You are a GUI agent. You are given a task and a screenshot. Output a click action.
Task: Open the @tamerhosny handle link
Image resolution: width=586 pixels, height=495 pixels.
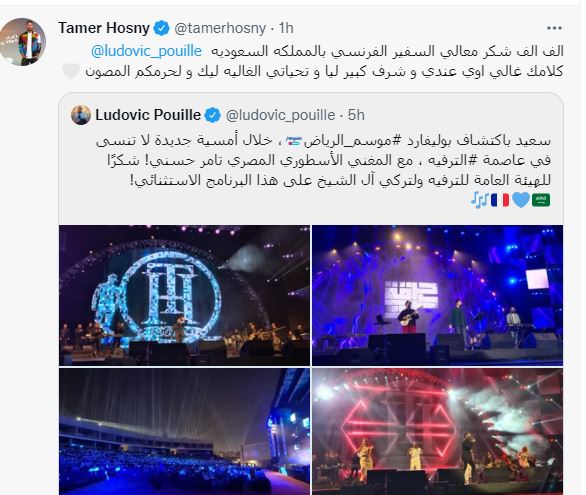click(220, 28)
